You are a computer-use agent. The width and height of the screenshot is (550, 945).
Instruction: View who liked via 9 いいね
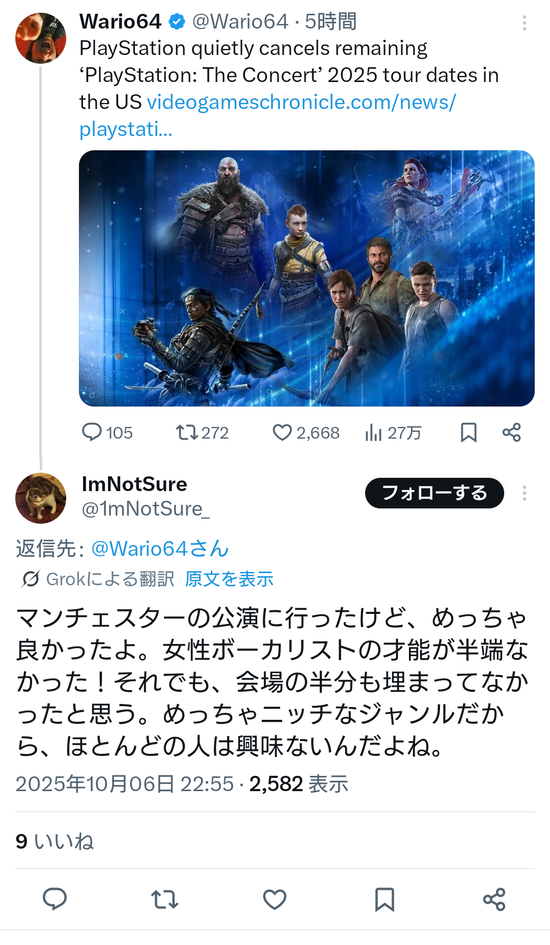click(x=55, y=841)
